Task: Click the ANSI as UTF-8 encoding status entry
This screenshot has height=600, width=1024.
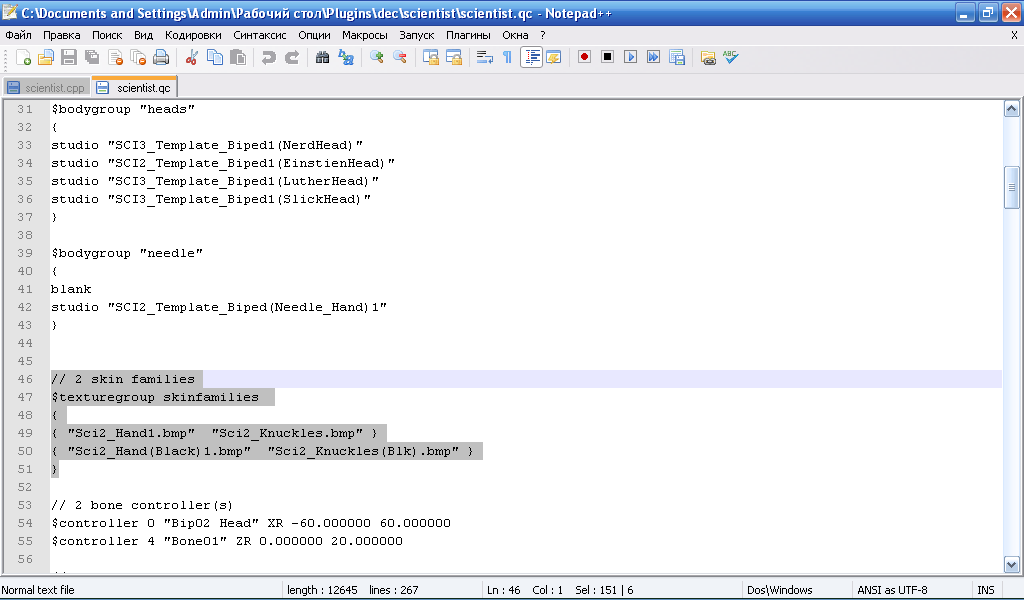Action: pos(892,590)
